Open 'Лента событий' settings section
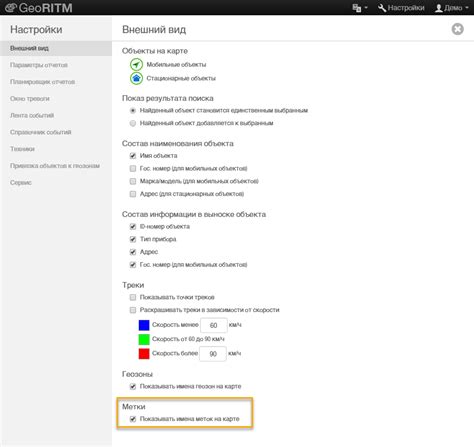The height and width of the screenshot is (447, 474). (x=32, y=115)
